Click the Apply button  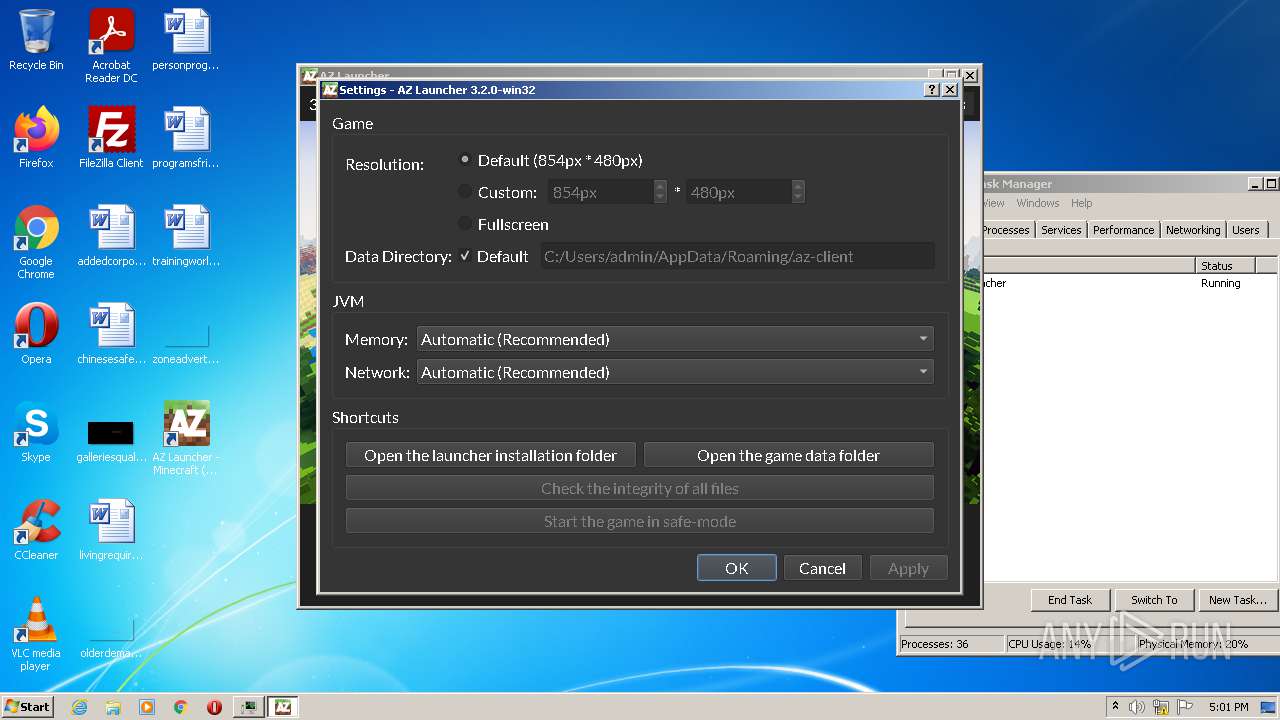tap(908, 568)
